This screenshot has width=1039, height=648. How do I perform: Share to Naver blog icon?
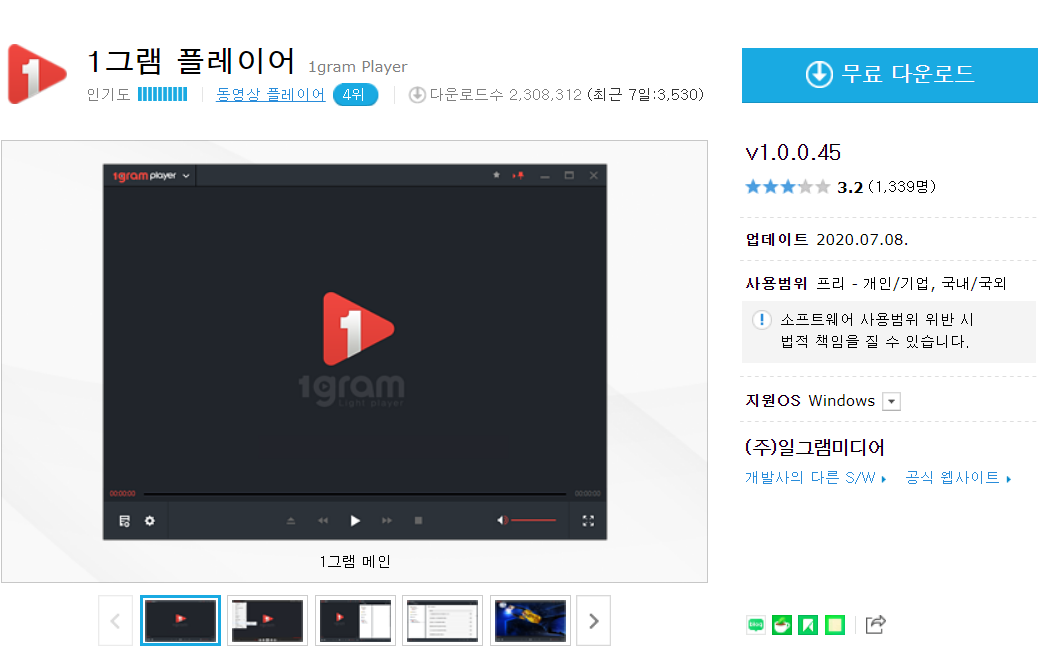click(x=755, y=624)
